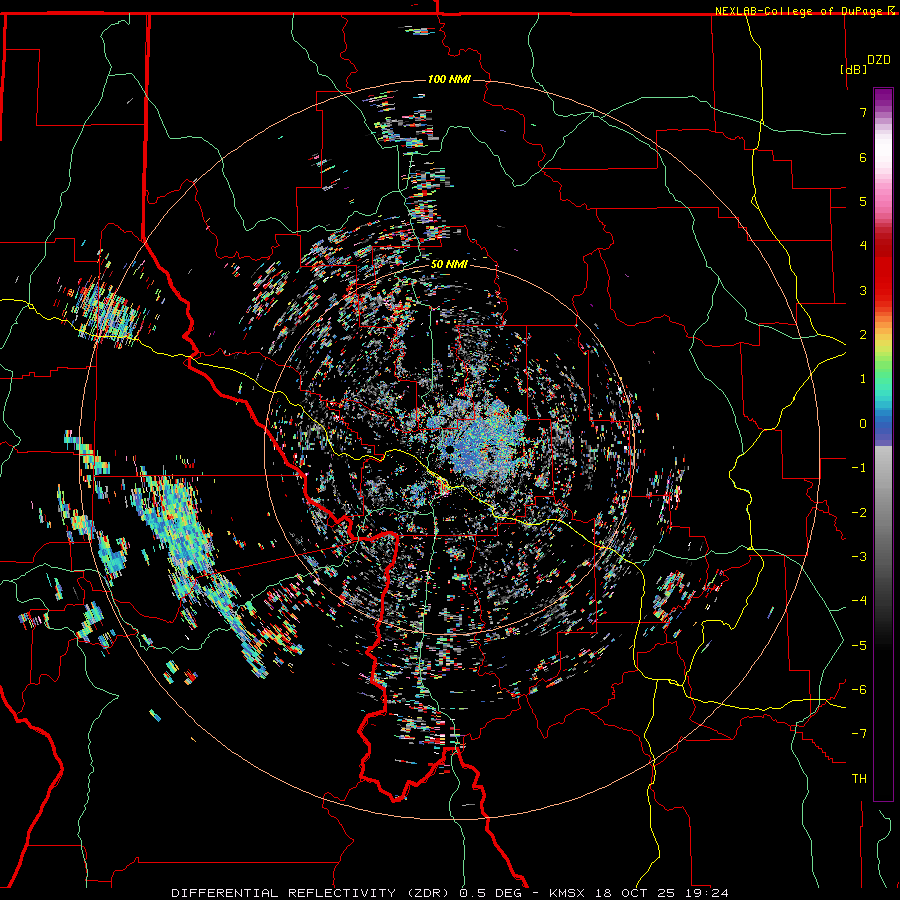Click the 7 value on the scale
Viewport: 900px width, 900px height.
(863, 112)
